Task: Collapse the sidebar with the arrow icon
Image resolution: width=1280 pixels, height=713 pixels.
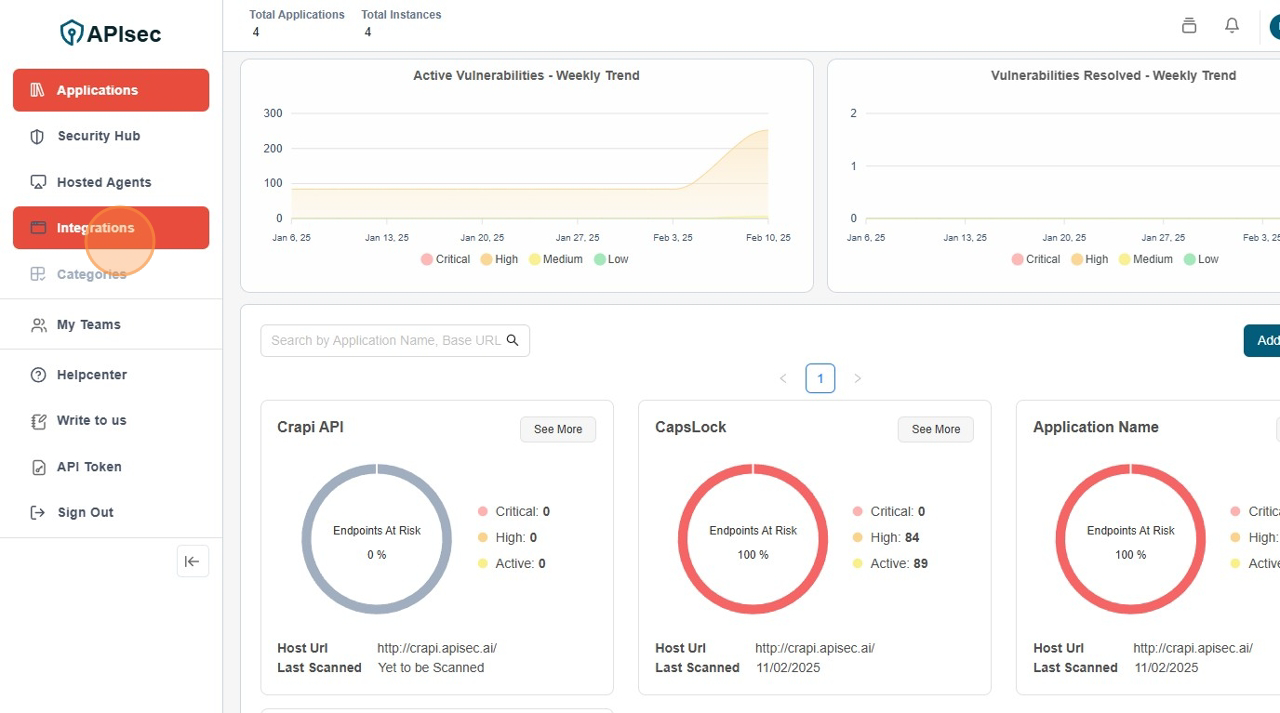Action: [192, 561]
